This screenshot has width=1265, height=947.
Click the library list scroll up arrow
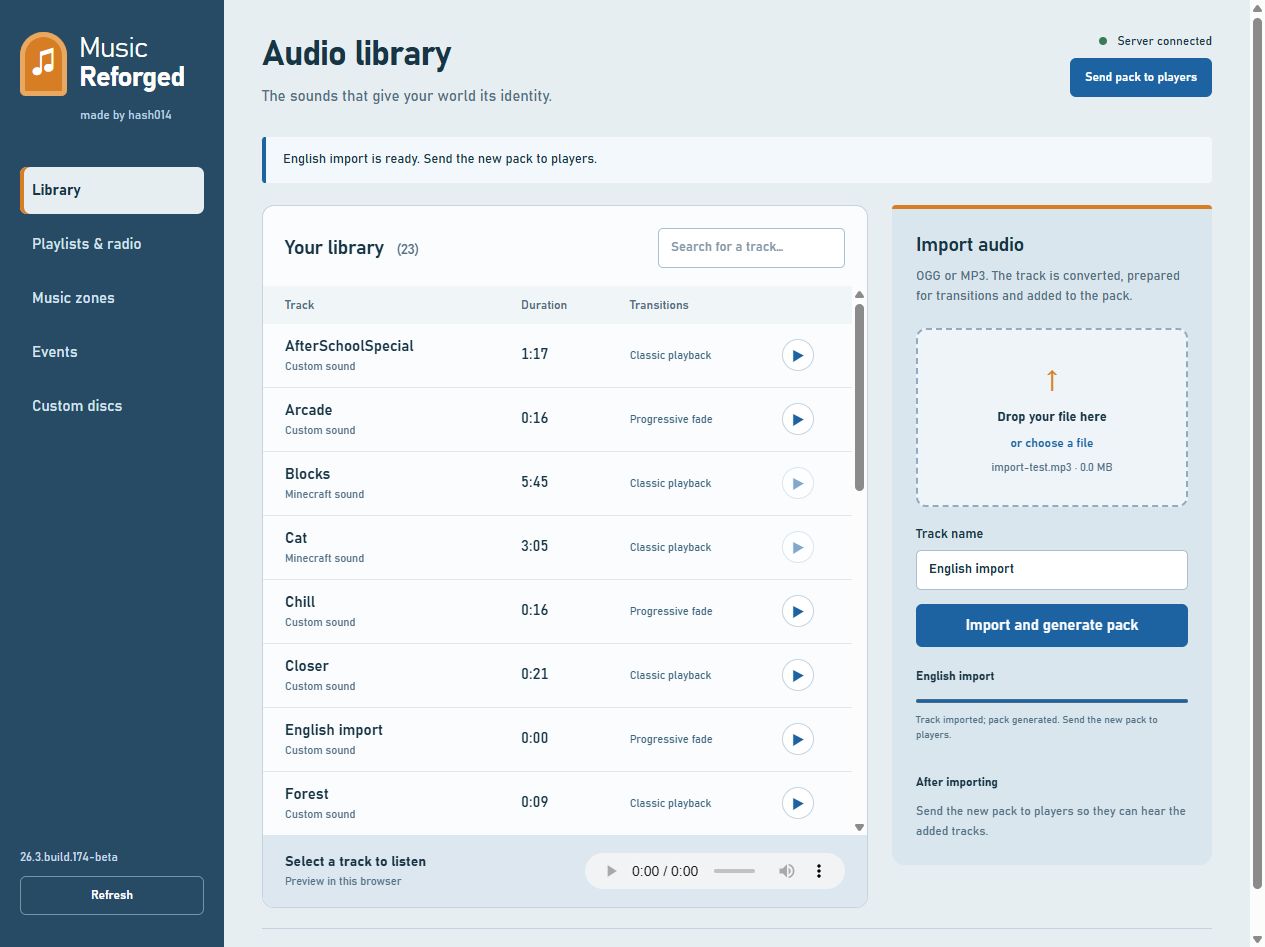(x=859, y=295)
